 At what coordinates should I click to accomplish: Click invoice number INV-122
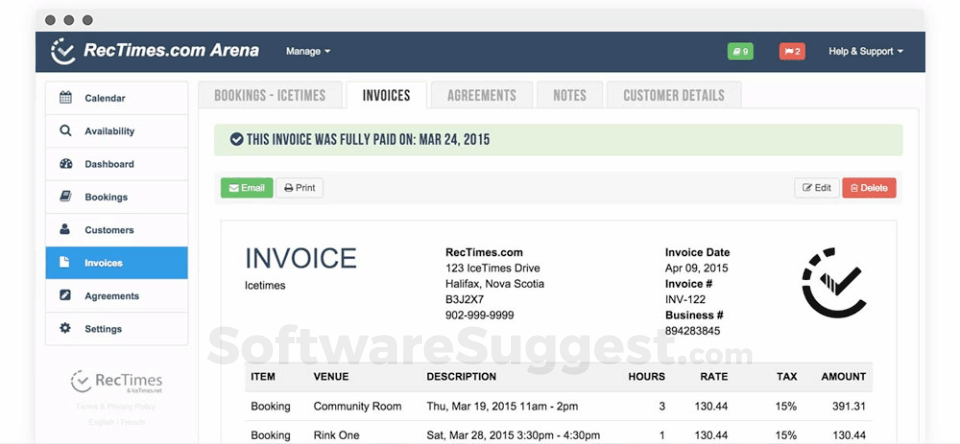685,299
